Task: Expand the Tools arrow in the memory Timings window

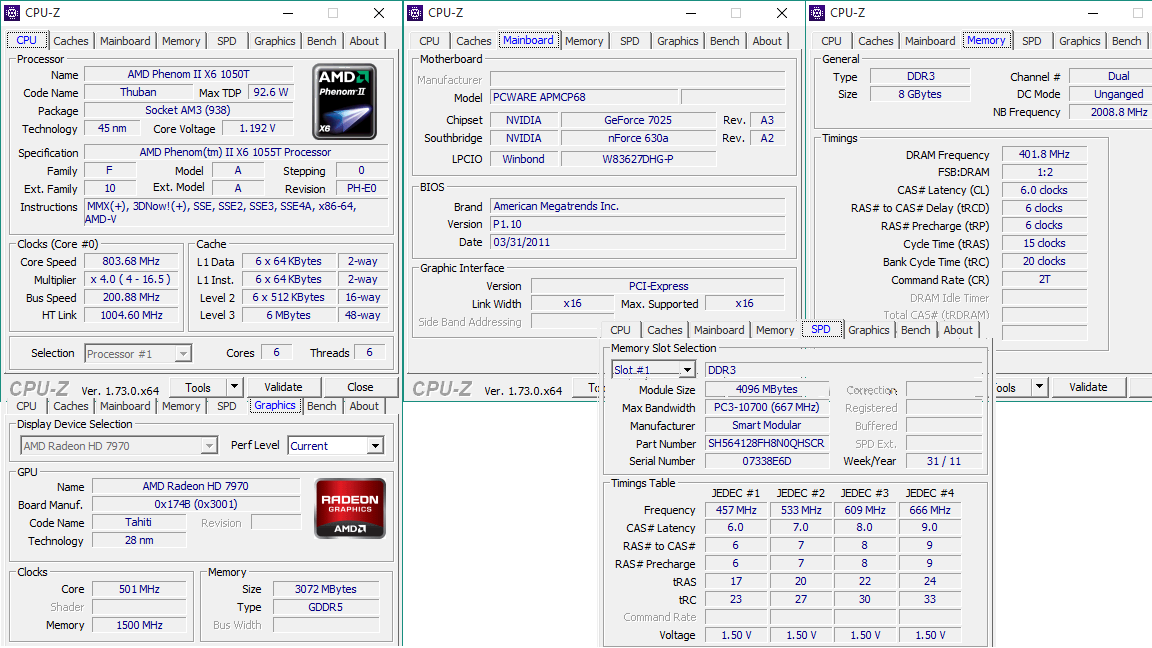Action: point(1039,386)
